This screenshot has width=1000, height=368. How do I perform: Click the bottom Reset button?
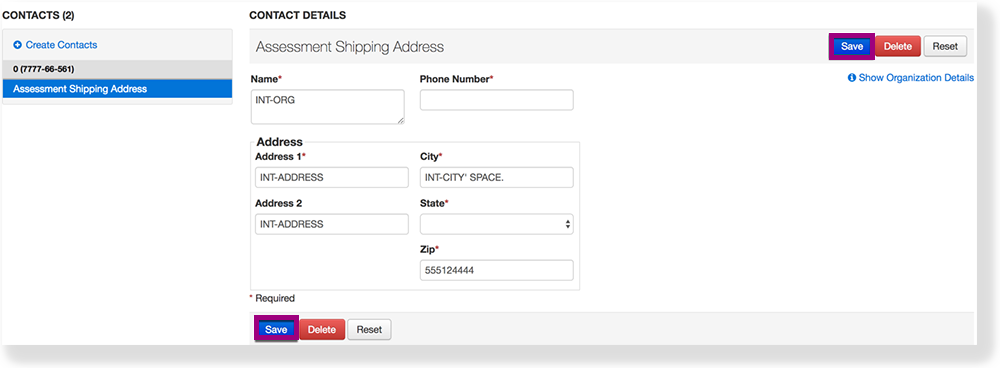369,330
